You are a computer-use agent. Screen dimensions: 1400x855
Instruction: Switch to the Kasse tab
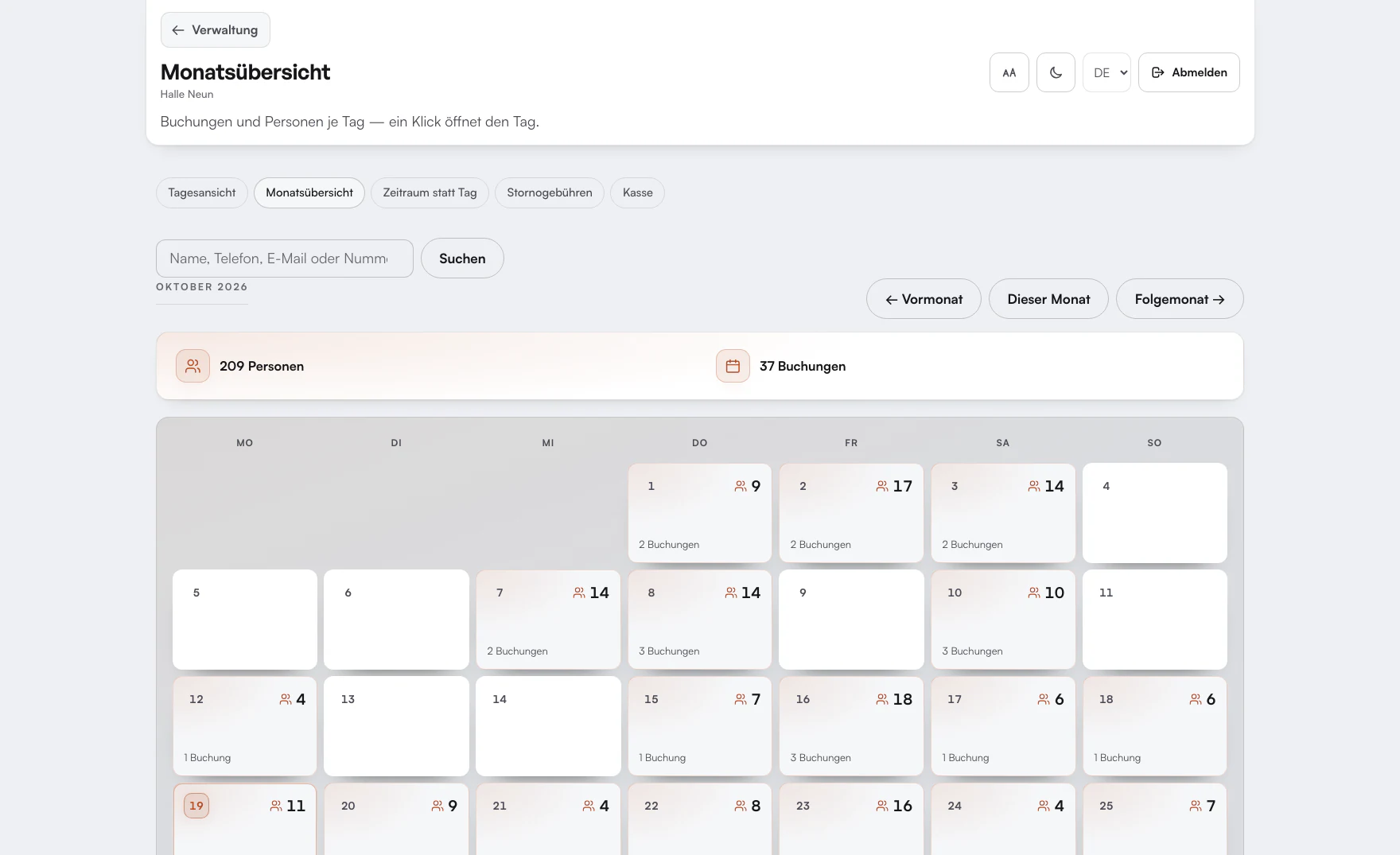coord(638,192)
